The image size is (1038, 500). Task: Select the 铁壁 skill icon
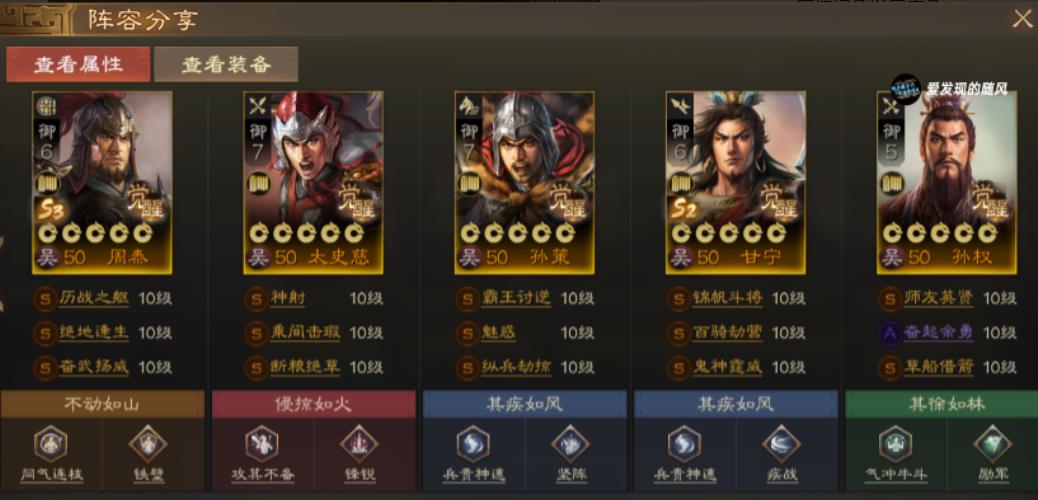148,444
